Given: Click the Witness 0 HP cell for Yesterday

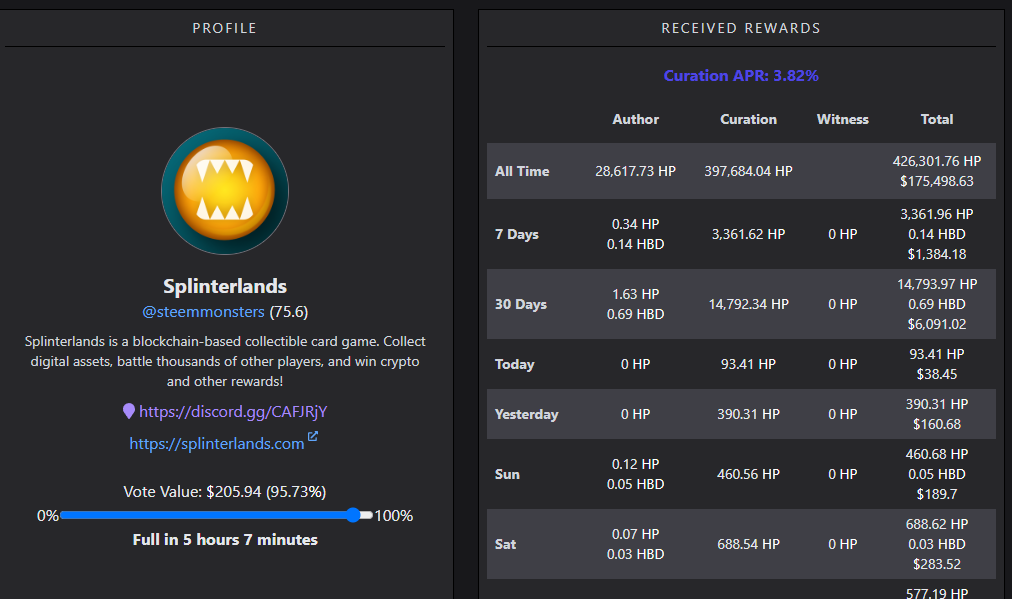Looking at the screenshot, I should (843, 414).
